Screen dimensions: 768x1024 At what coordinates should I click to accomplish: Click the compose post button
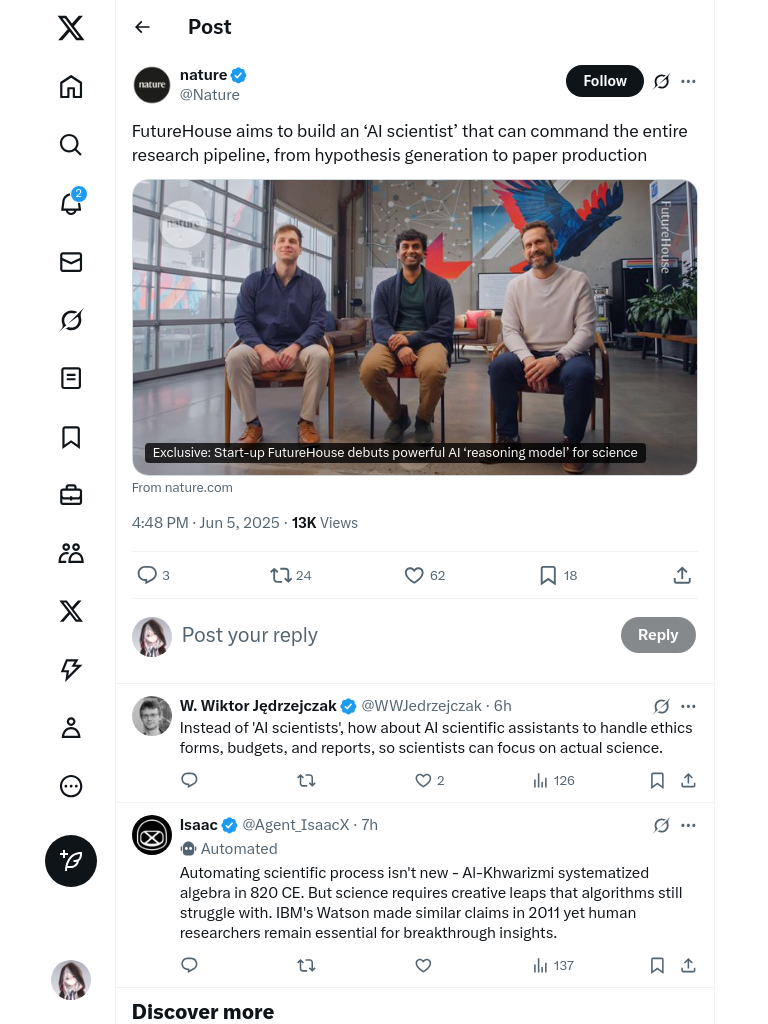71,861
